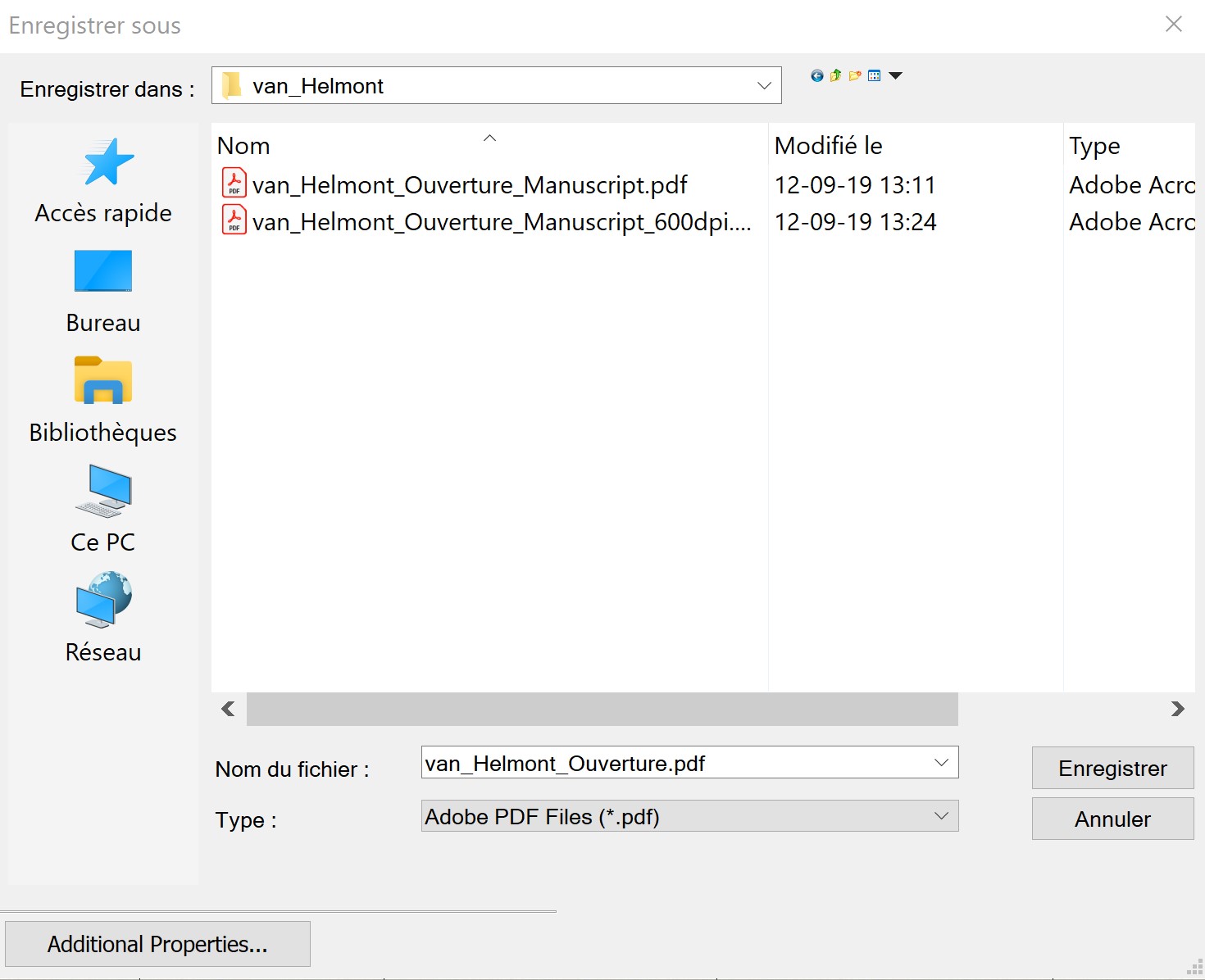Expand the van_Helmont folder dropdown
This screenshot has width=1205, height=980.
[x=764, y=86]
